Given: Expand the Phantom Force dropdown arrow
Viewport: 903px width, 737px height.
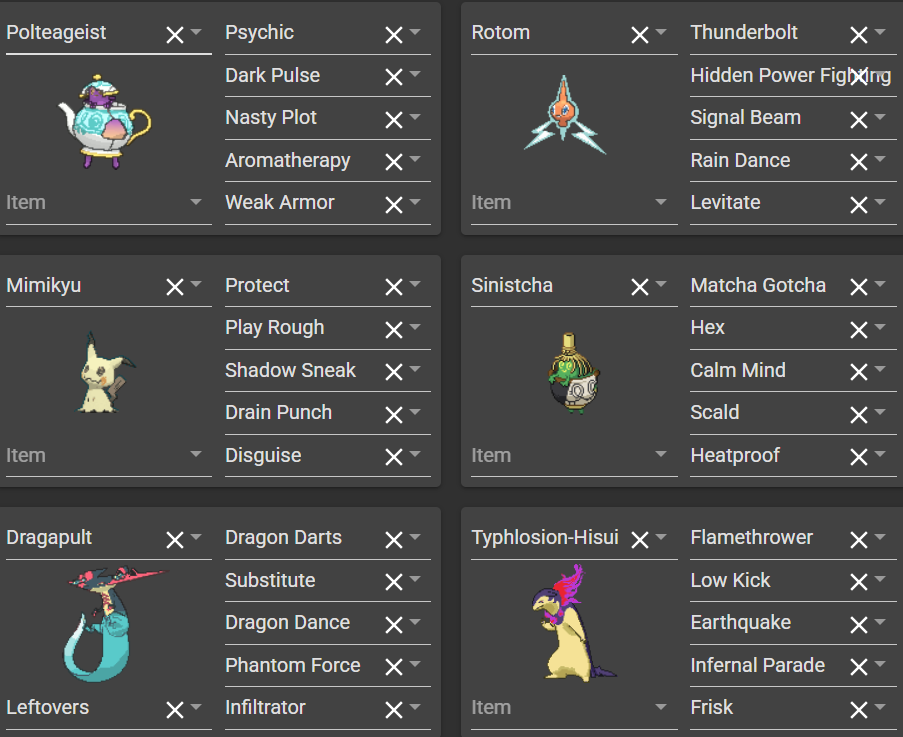Looking at the screenshot, I should click(x=415, y=664).
